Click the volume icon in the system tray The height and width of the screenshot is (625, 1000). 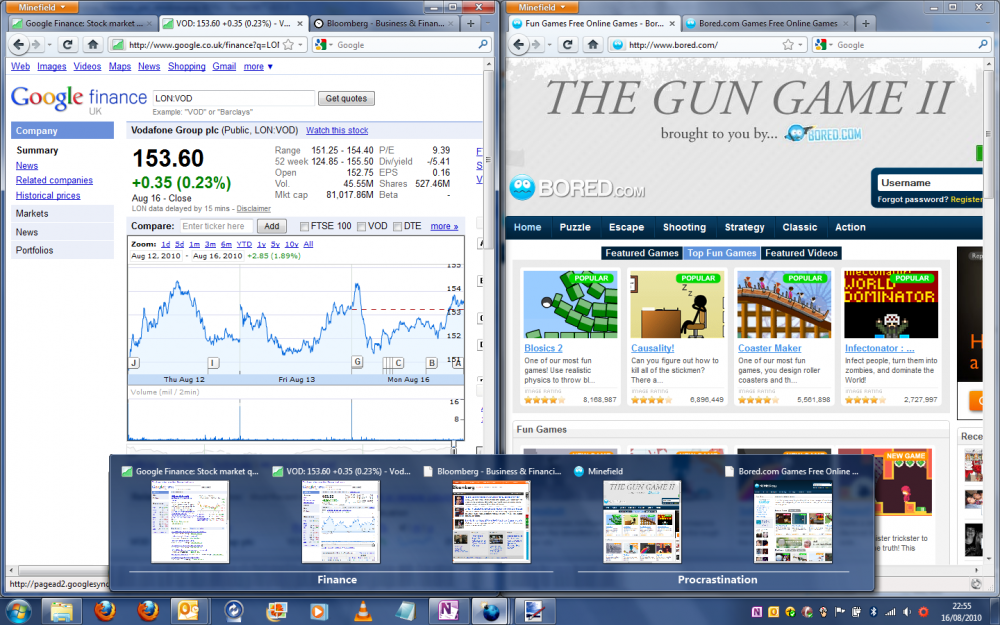[906, 612]
